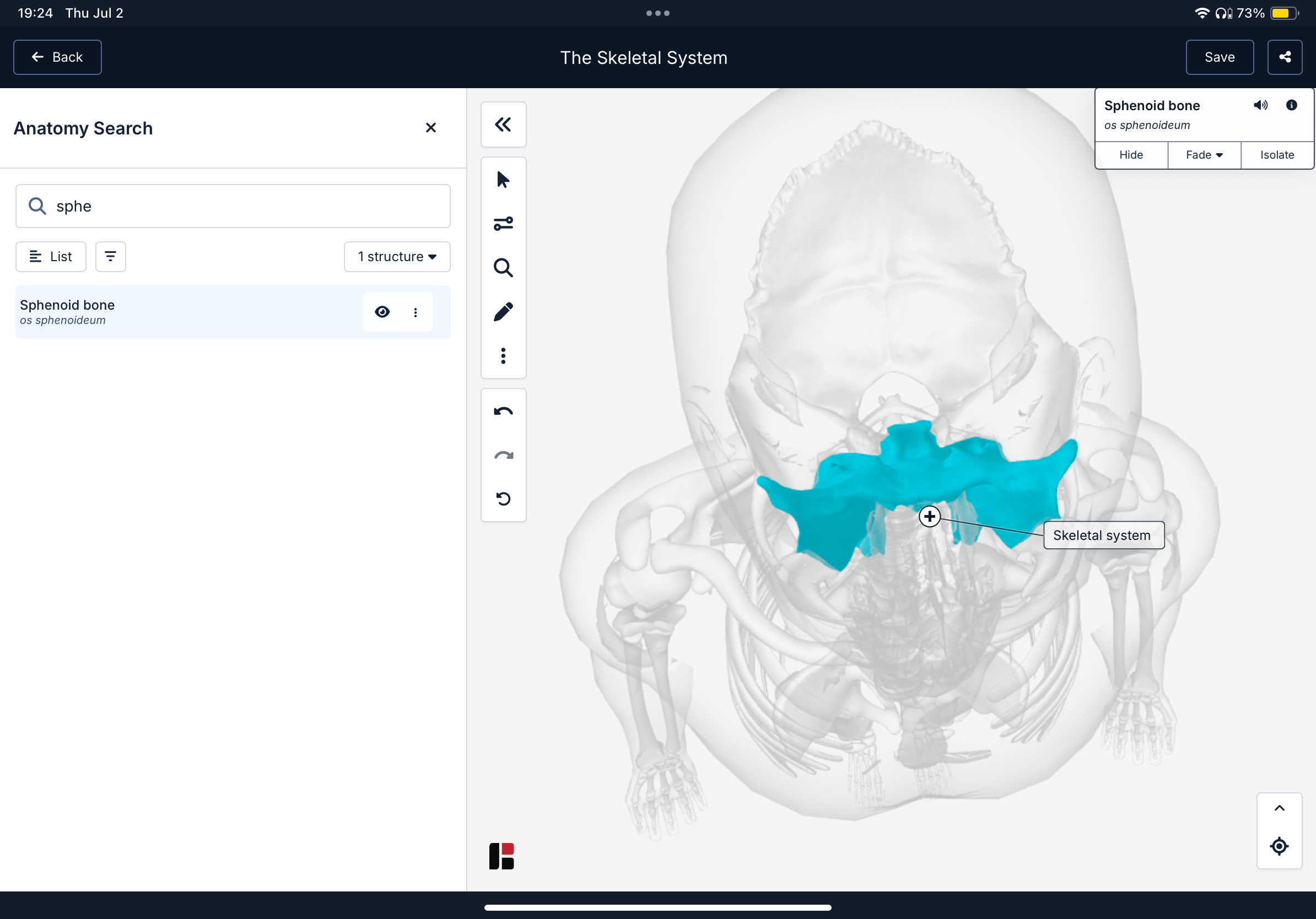The image size is (1316, 919).
Task: Open the toolbar's three-dot more menu
Action: 503,356
